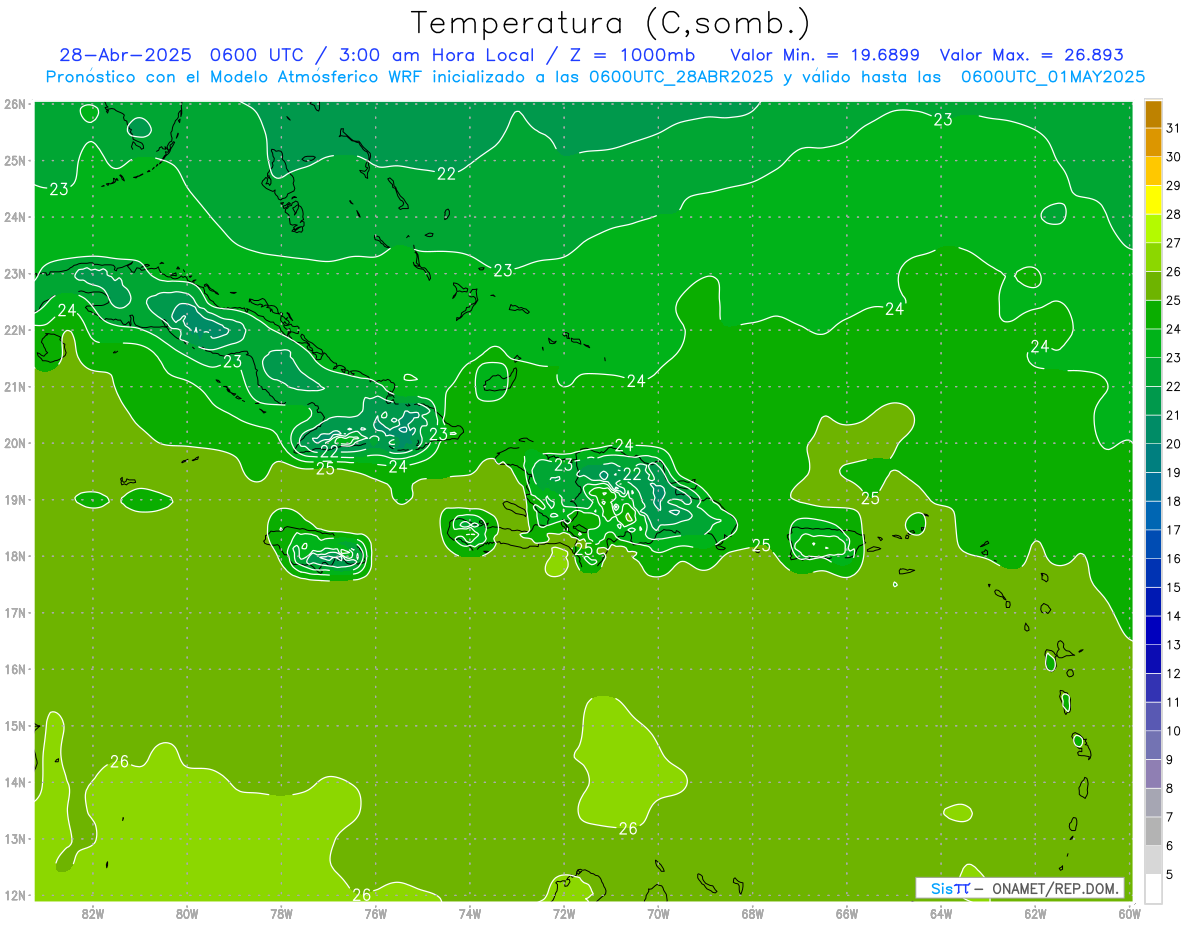
Task: Click the '74W' longitude axis label
Action: coord(470,913)
